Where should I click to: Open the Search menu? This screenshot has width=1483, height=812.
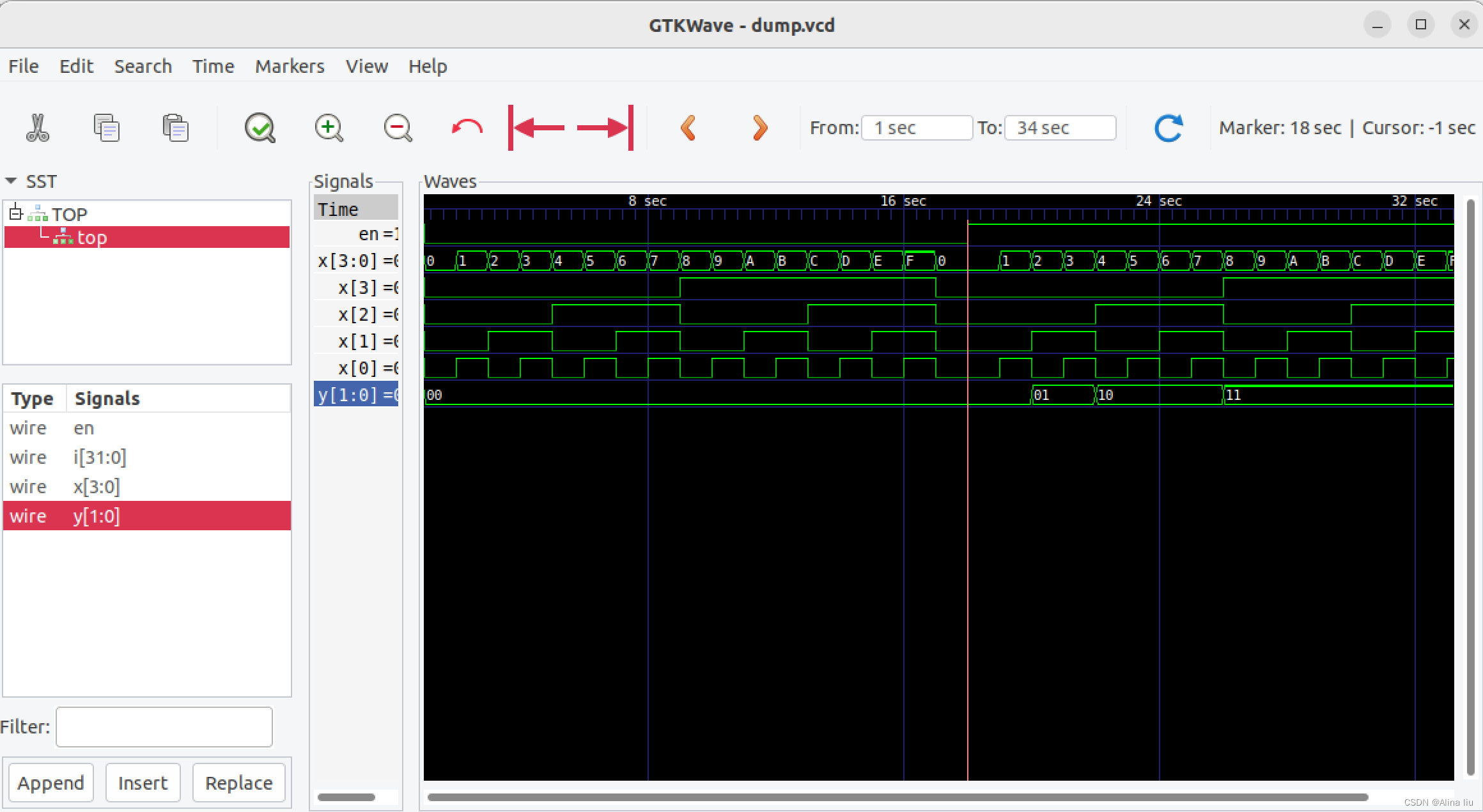pyautogui.click(x=143, y=66)
